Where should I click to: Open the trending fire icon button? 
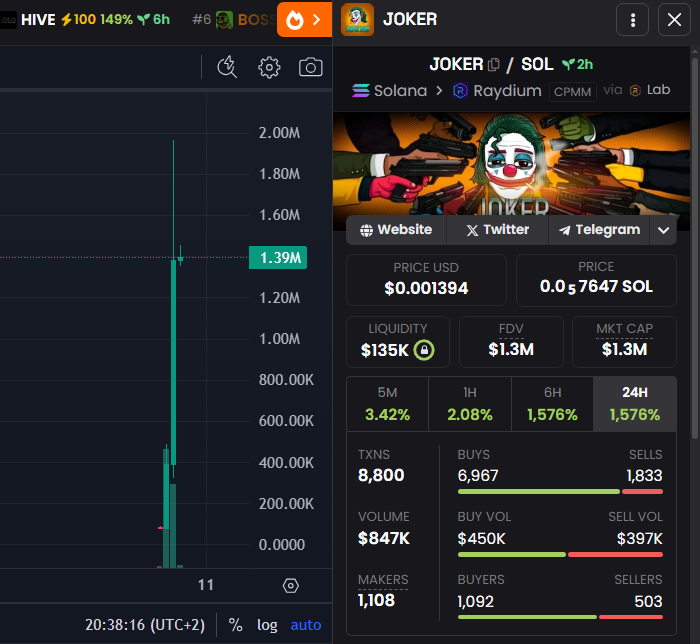pyautogui.click(x=304, y=20)
